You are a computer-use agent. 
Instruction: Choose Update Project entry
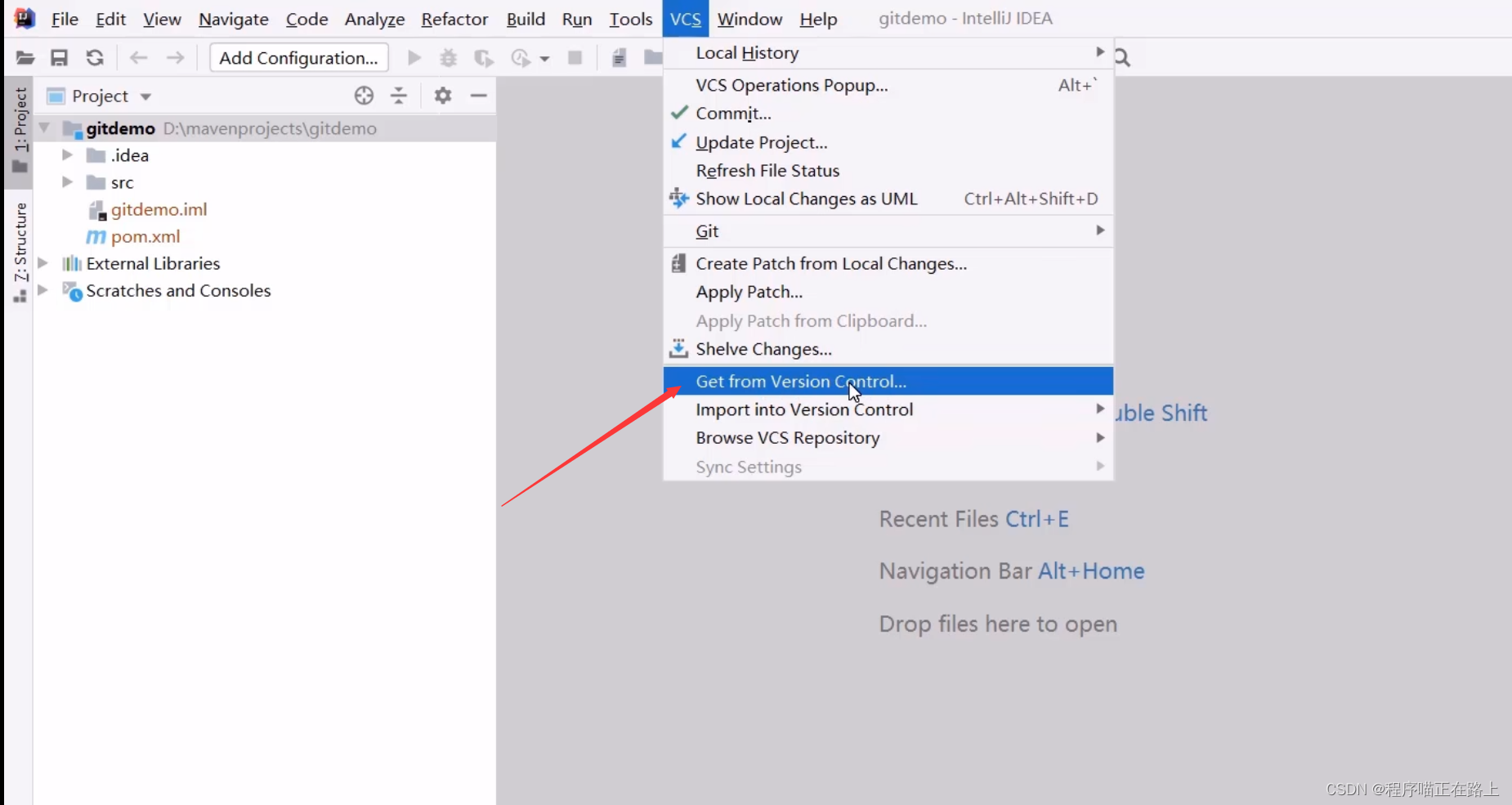click(888, 142)
